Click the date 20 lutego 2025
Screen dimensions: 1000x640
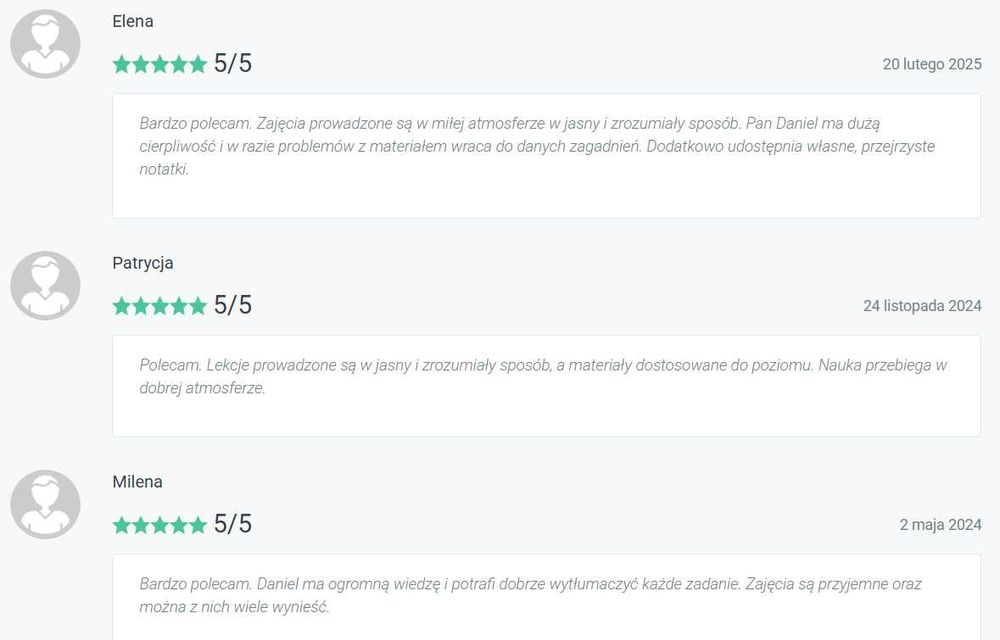click(x=932, y=64)
